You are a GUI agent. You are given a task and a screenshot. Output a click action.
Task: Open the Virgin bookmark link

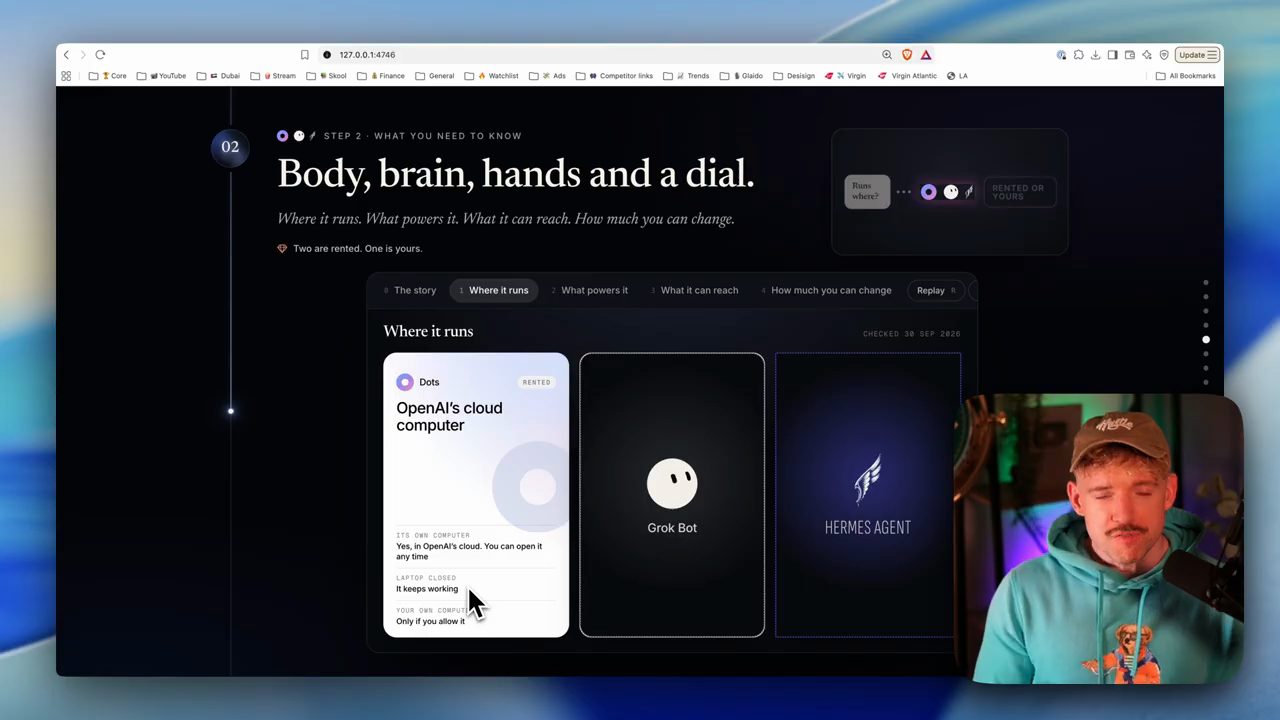[x=846, y=76]
